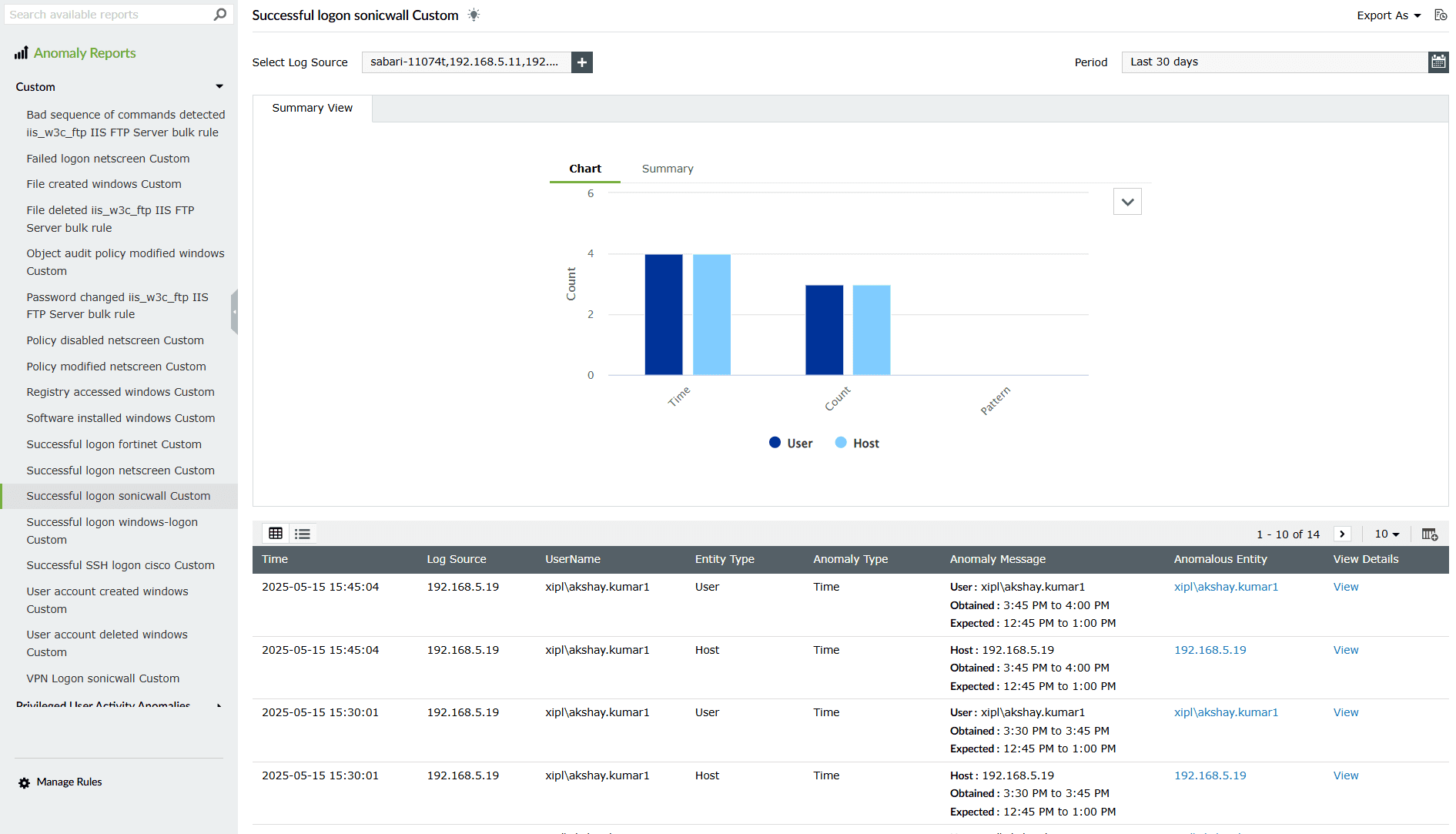Open the rows-per-page 10 dropdown
The width and height of the screenshot is (1456, 834).
tap(1387, 534)
